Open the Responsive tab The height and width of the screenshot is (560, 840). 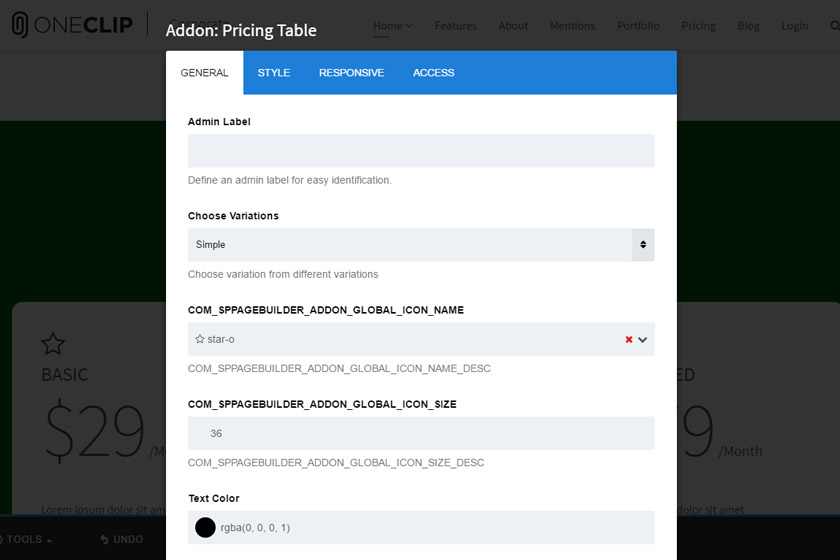pyautogui.click(x=351, y=73)
